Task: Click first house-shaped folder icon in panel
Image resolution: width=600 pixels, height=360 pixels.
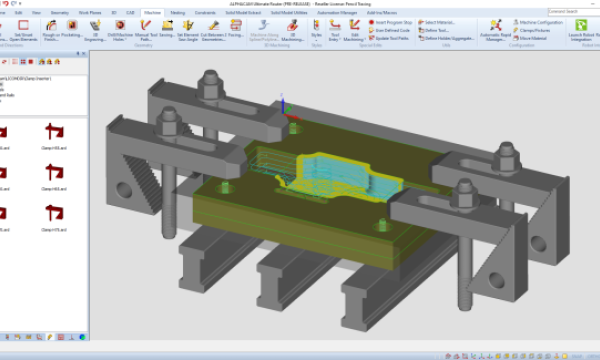Action: click(x=42, y=62)
